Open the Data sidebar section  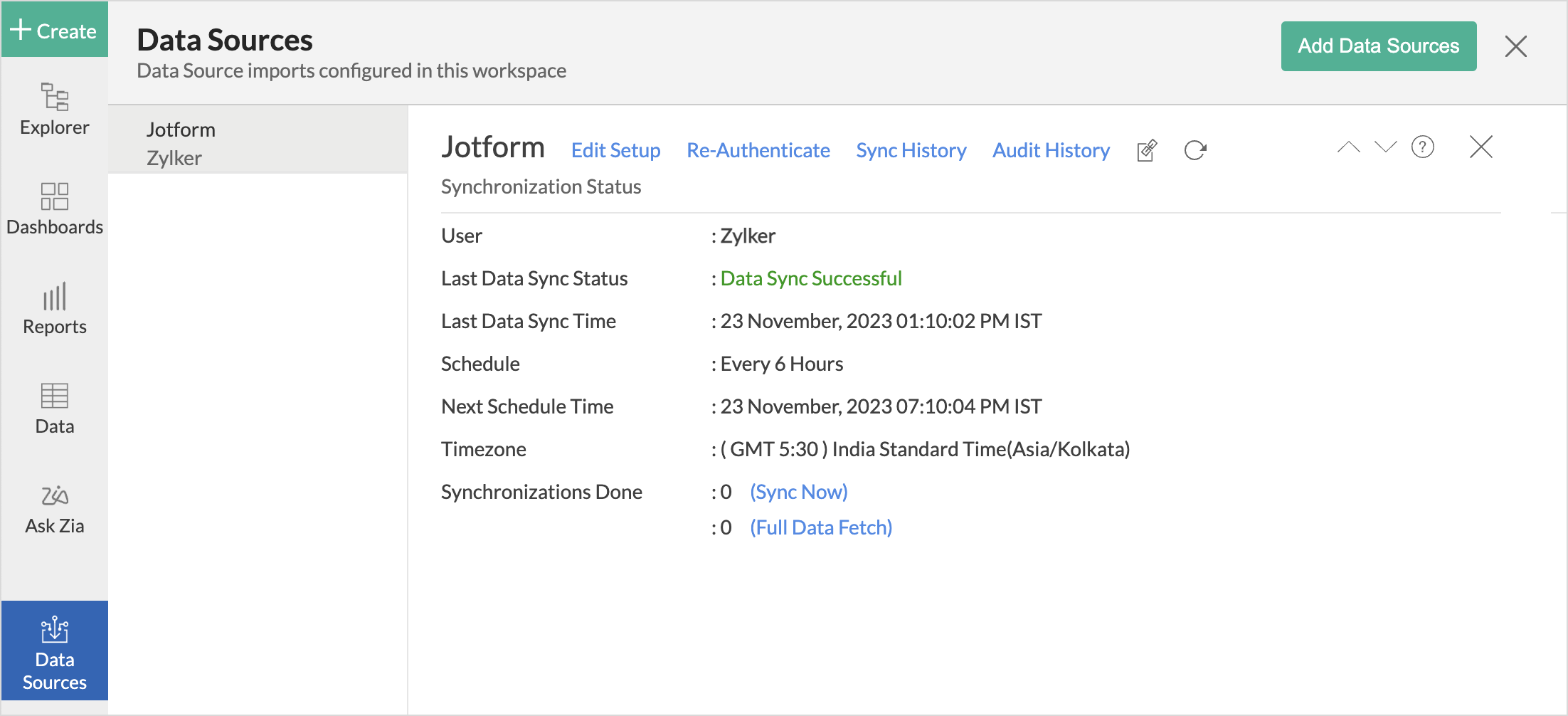click(x=55, y=408)
